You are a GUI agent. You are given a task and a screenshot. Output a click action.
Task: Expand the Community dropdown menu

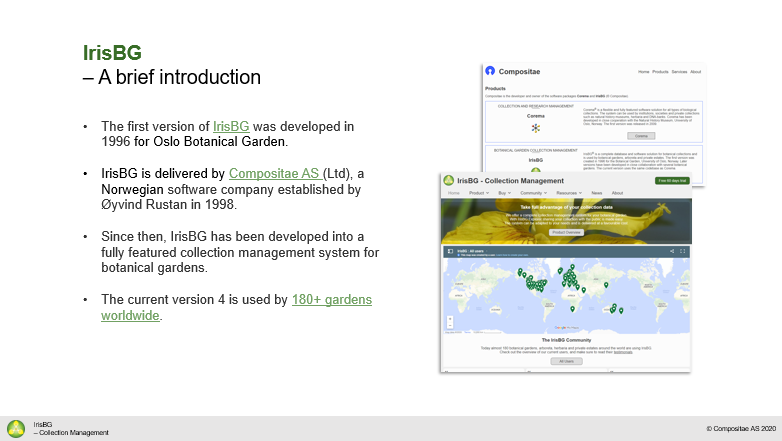coord(533,193)
